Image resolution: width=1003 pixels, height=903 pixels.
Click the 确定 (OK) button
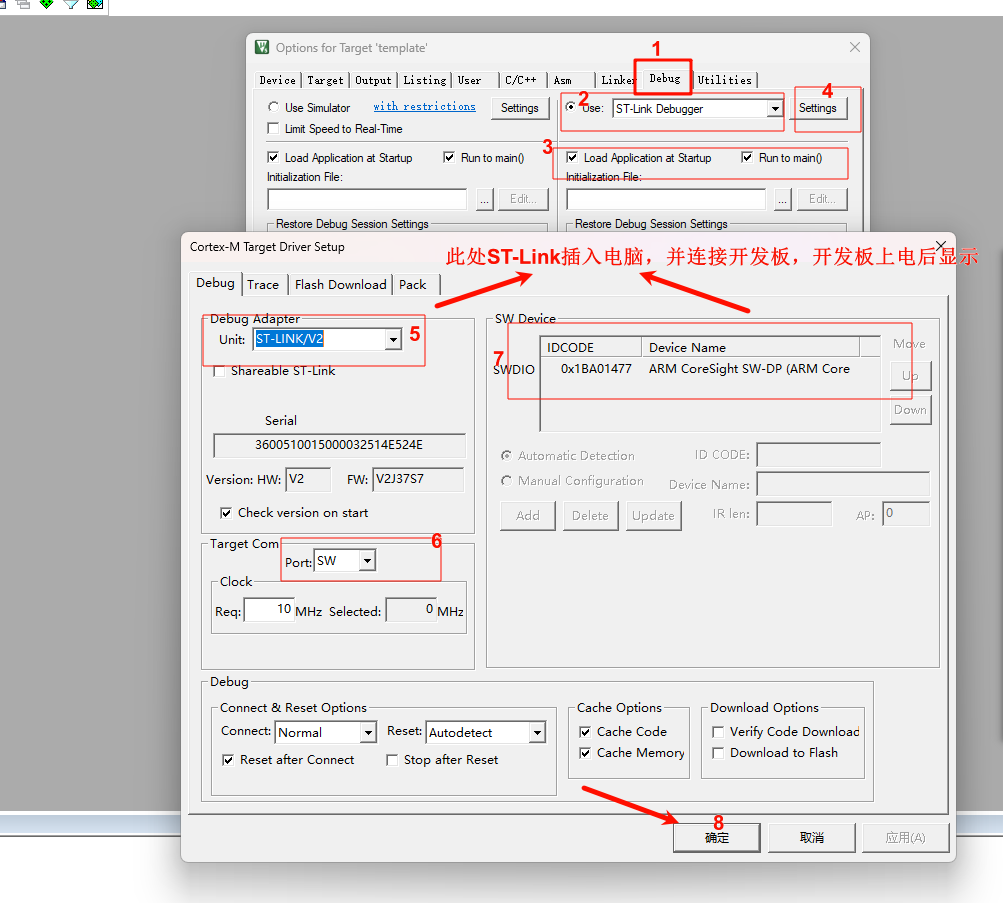coord(716,838)
